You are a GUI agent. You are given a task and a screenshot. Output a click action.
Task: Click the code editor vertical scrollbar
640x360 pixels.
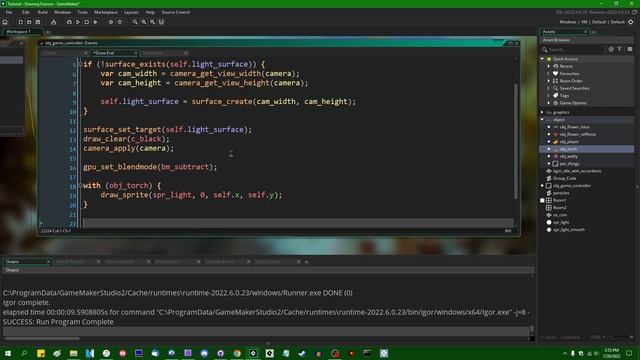pyautogui.click(x=516, y=141)
